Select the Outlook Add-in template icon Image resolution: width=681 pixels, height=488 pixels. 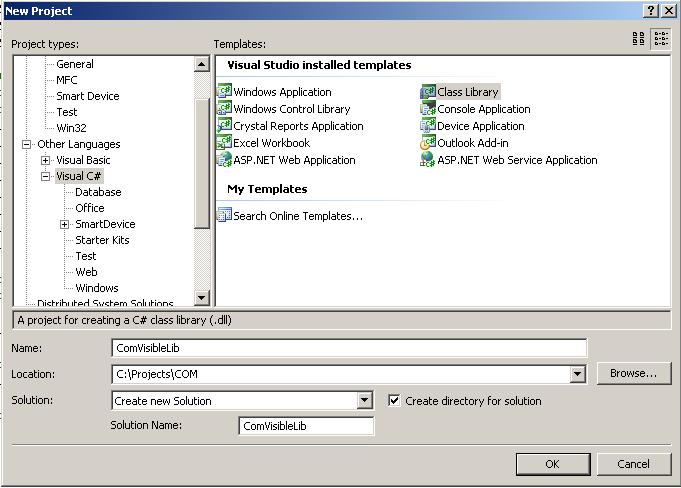[428, 142]
